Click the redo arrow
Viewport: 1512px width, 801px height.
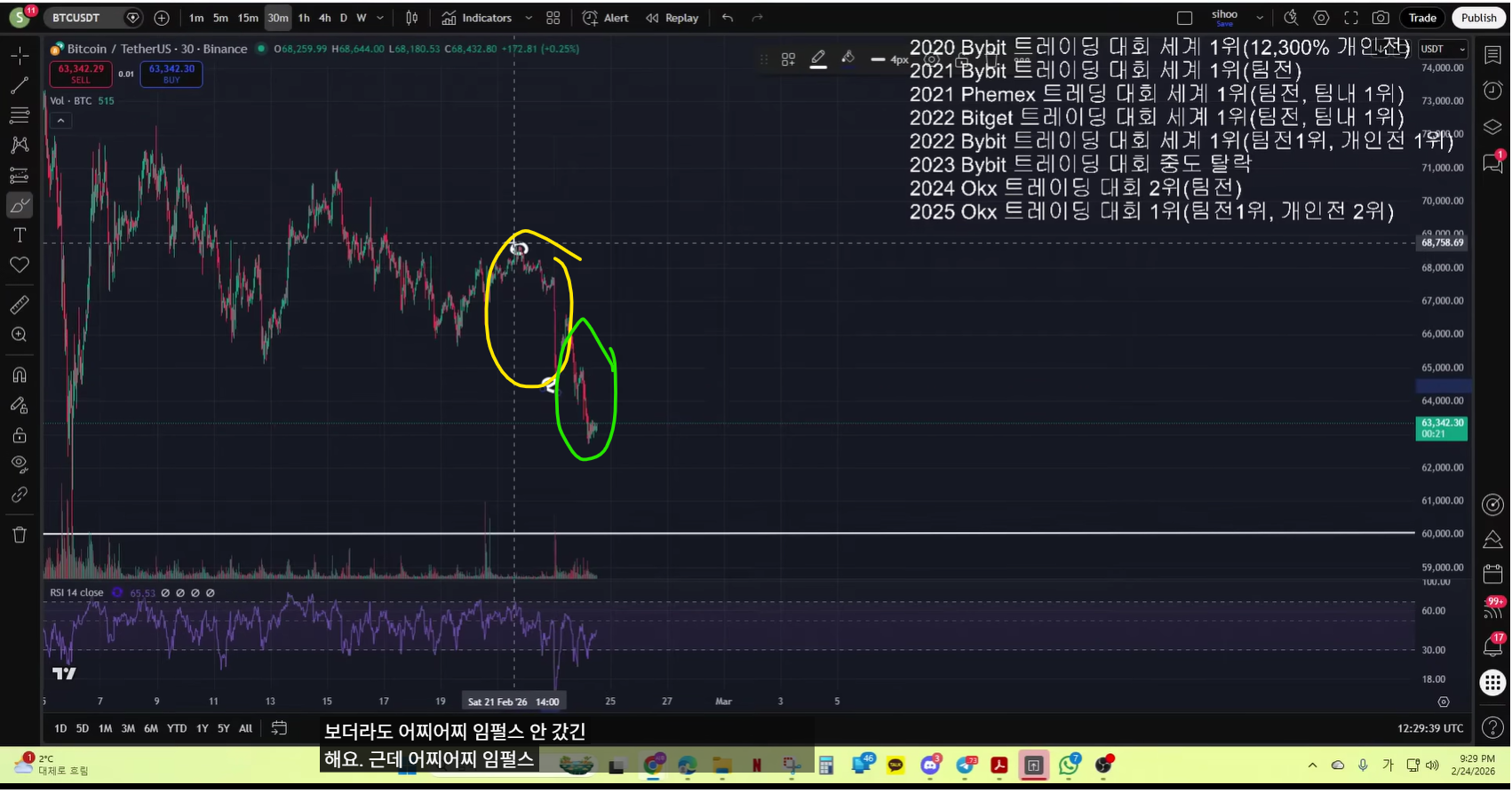coord(757,18)
